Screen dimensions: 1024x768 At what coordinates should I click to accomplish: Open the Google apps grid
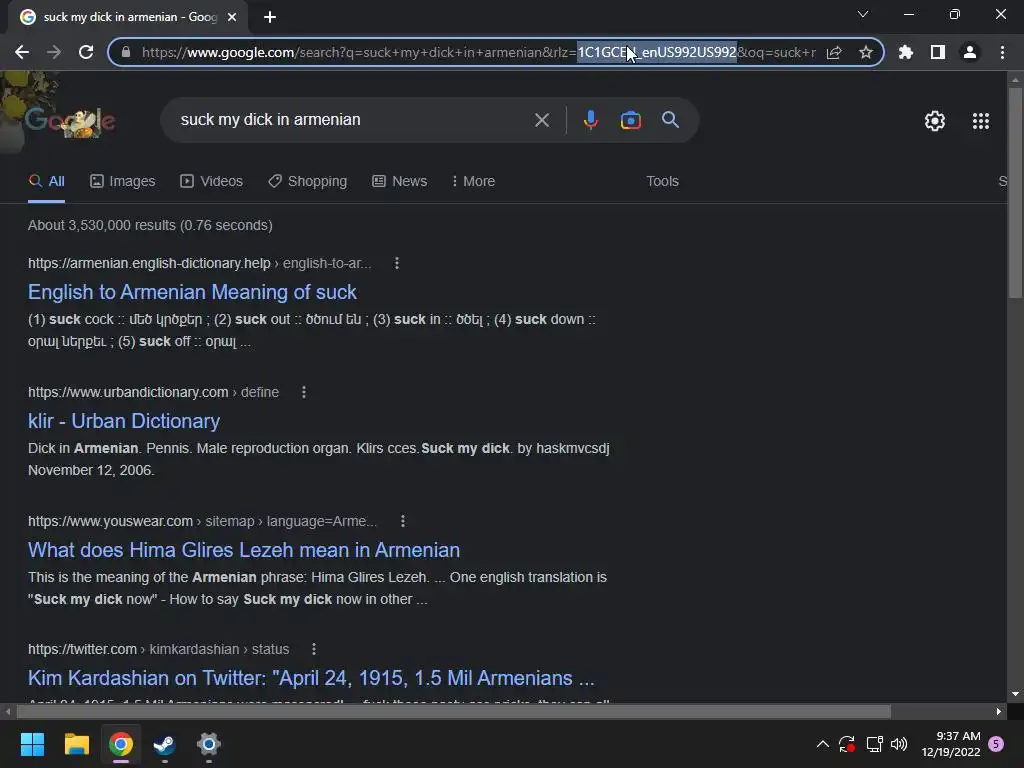tap(981, 121)
